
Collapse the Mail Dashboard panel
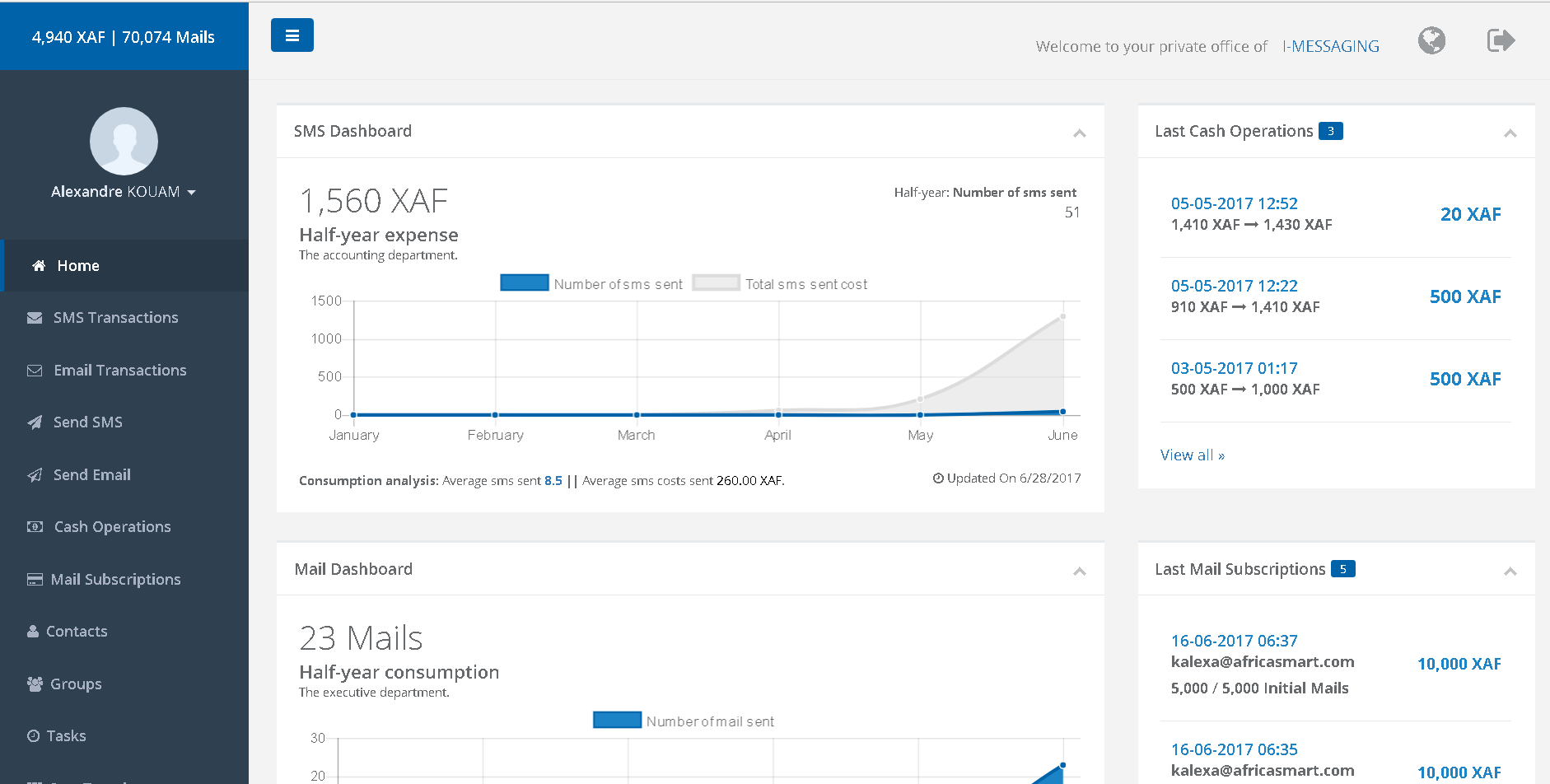point(1079,572)
